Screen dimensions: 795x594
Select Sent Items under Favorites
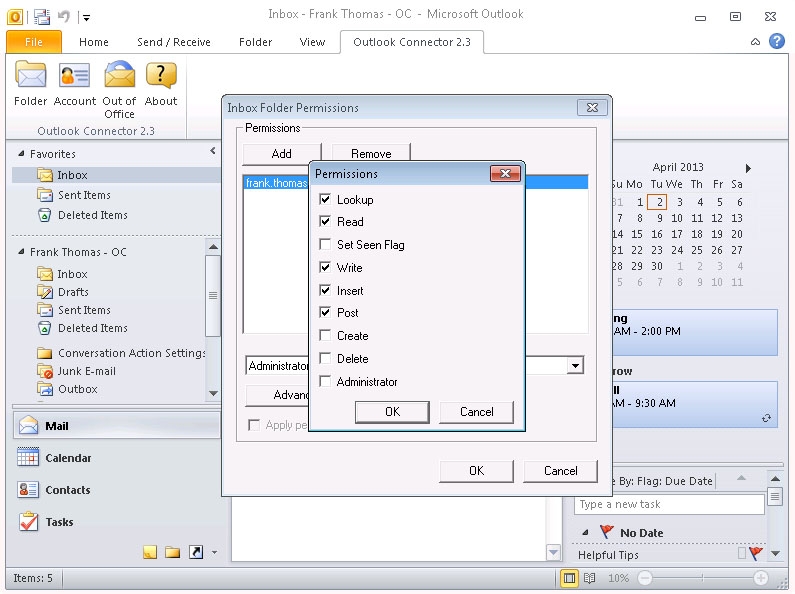point(84,195)
